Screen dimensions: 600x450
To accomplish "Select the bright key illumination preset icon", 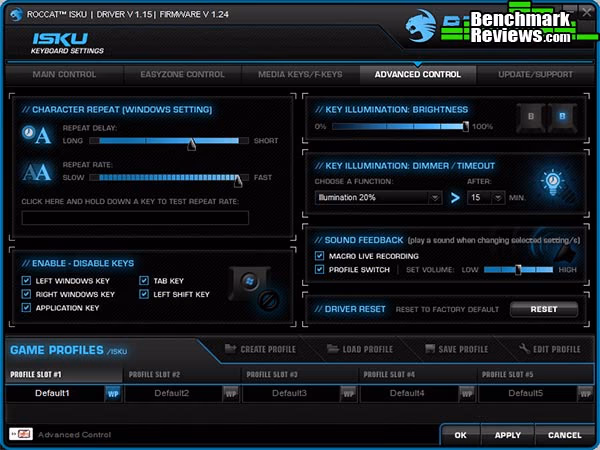I will point(562,117).
